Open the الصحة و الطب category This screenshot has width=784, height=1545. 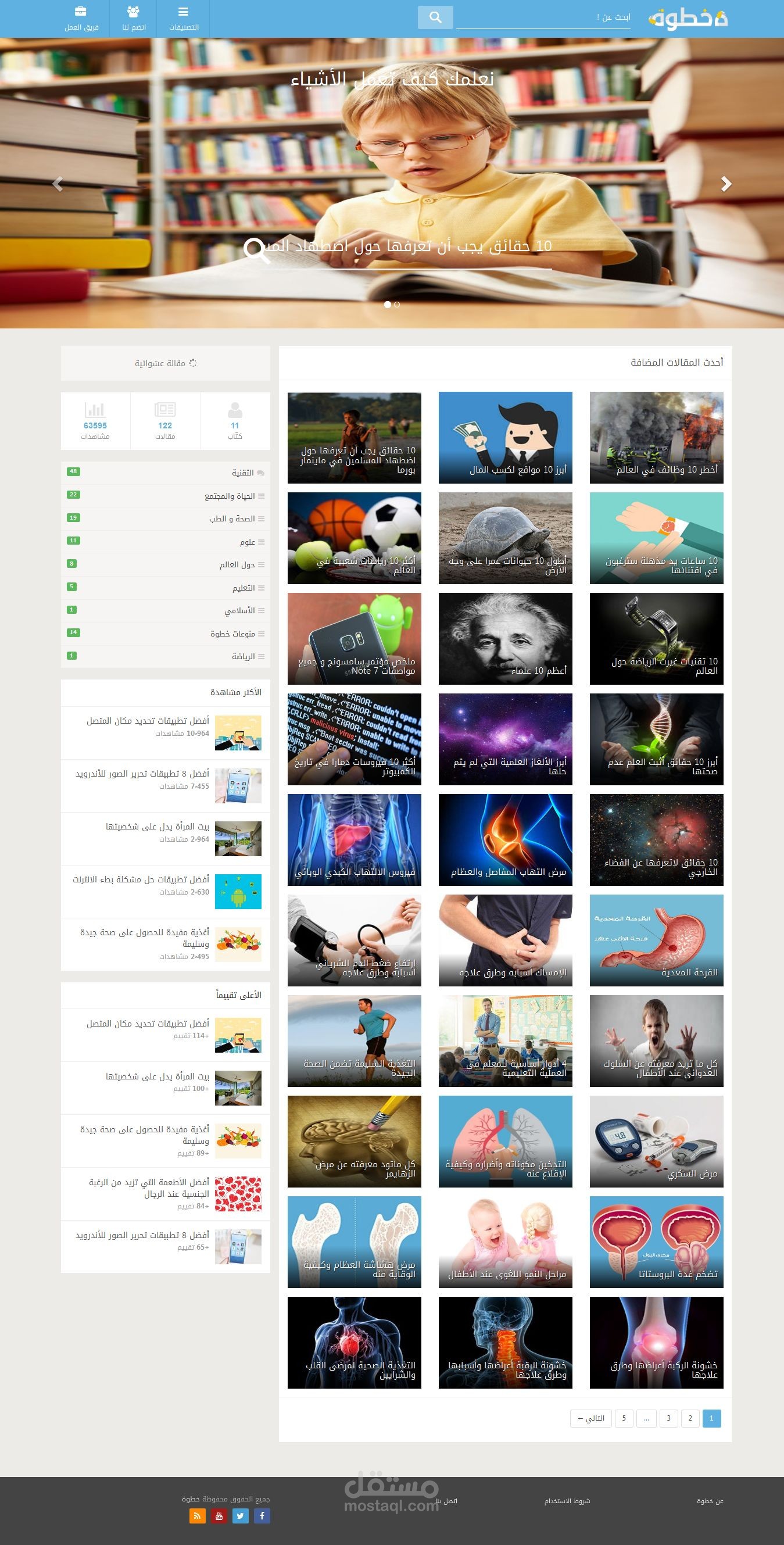click(166, 519)
